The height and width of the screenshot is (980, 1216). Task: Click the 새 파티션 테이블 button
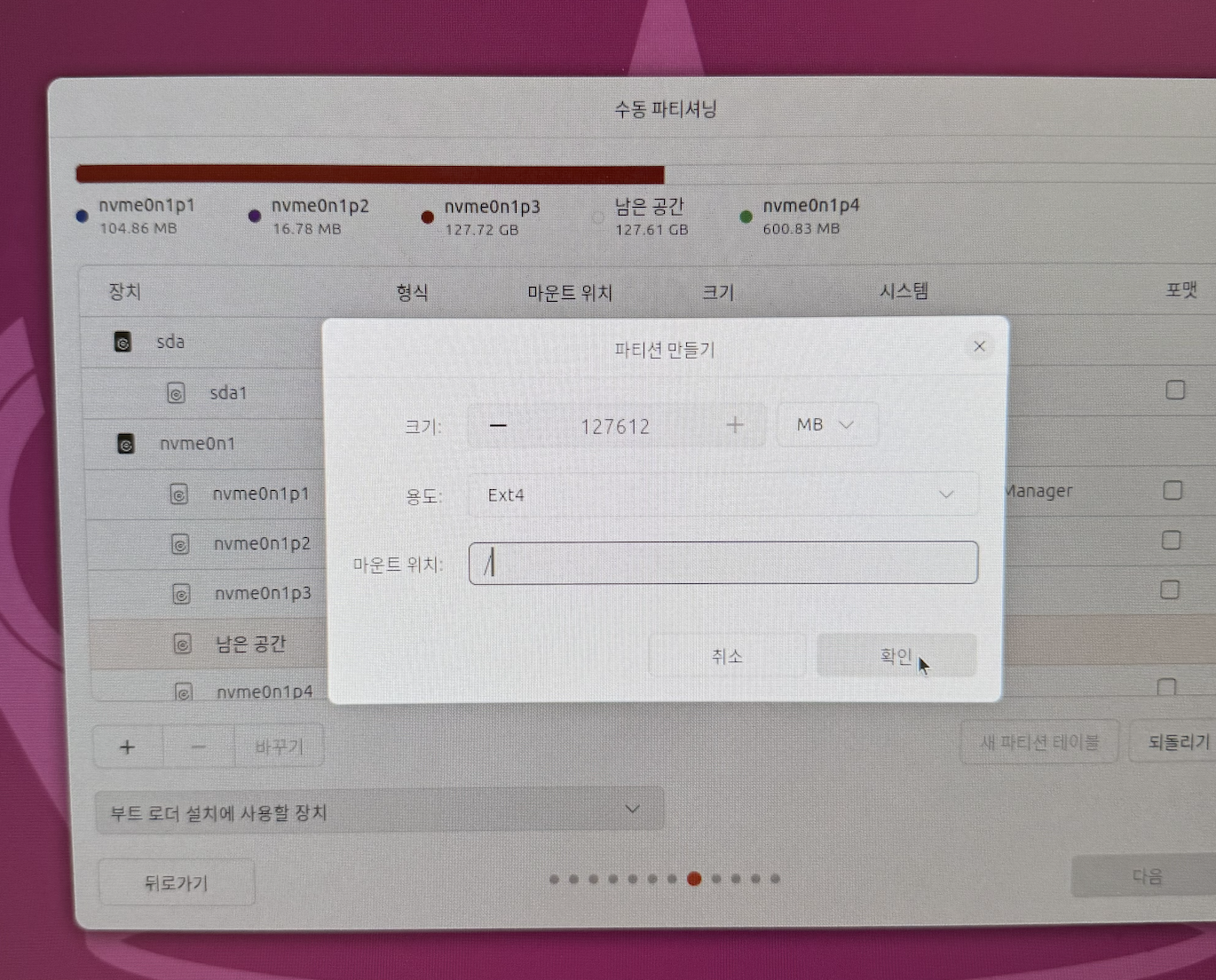pyautogui.click(x=1039, y=742)
